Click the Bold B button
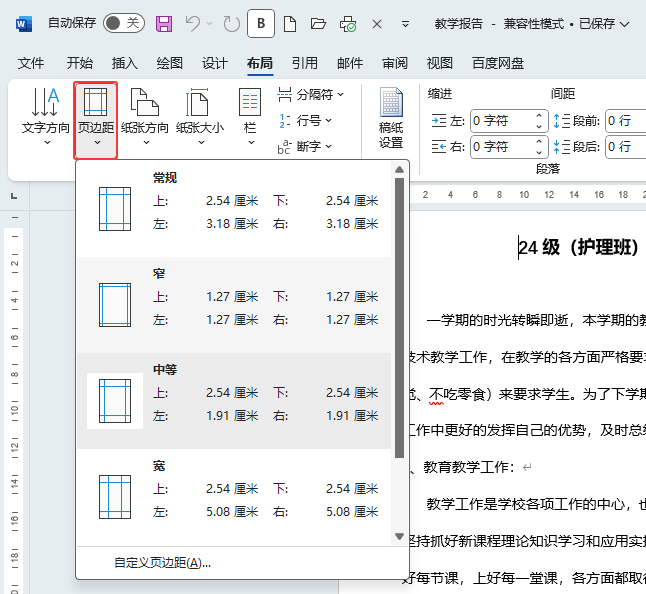The width and height of the screenshot is (646, 594). 261,23
